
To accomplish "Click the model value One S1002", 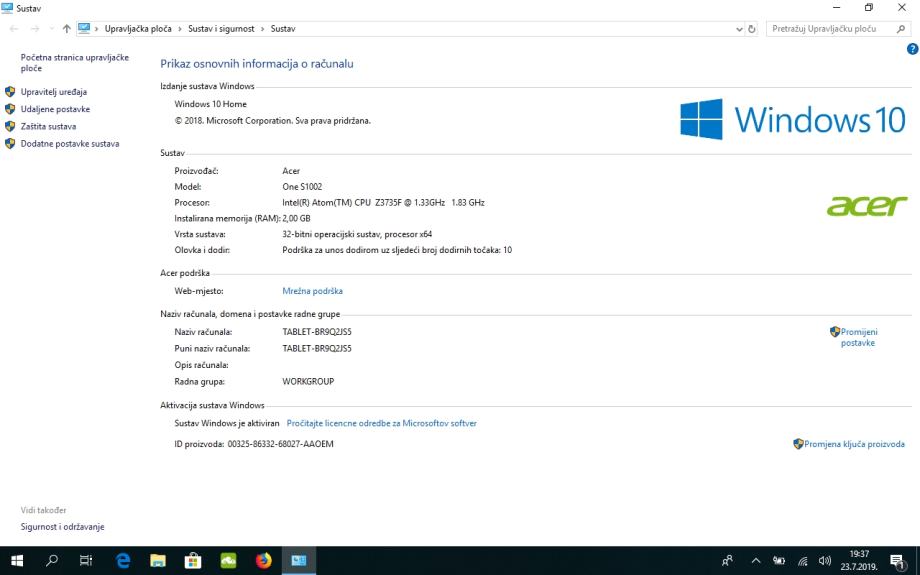I will [302, 187].
